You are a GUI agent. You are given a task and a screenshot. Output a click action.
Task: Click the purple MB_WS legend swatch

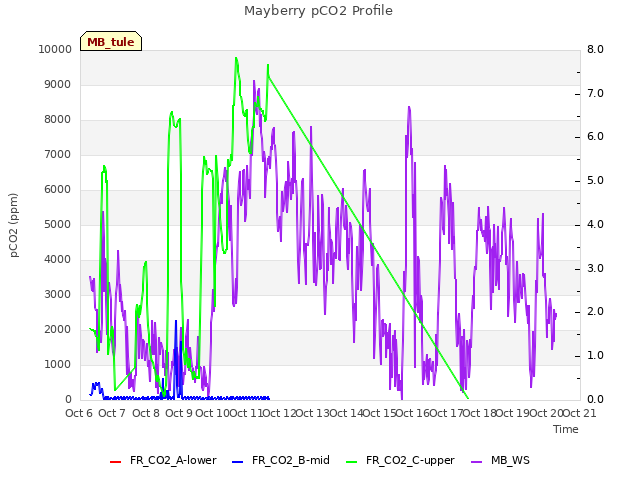coord(477,462)
